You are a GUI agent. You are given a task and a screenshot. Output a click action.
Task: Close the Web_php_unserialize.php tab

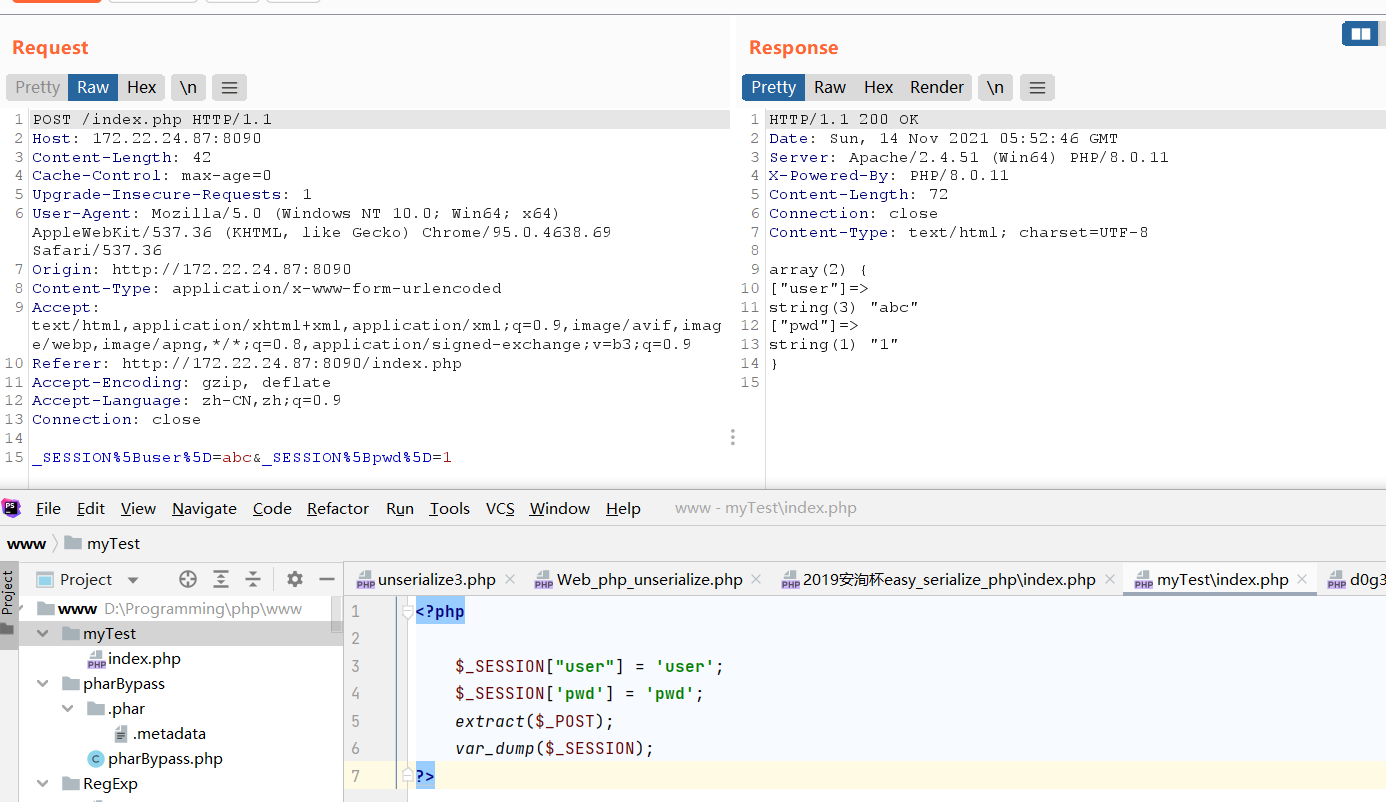click(756, 579)
